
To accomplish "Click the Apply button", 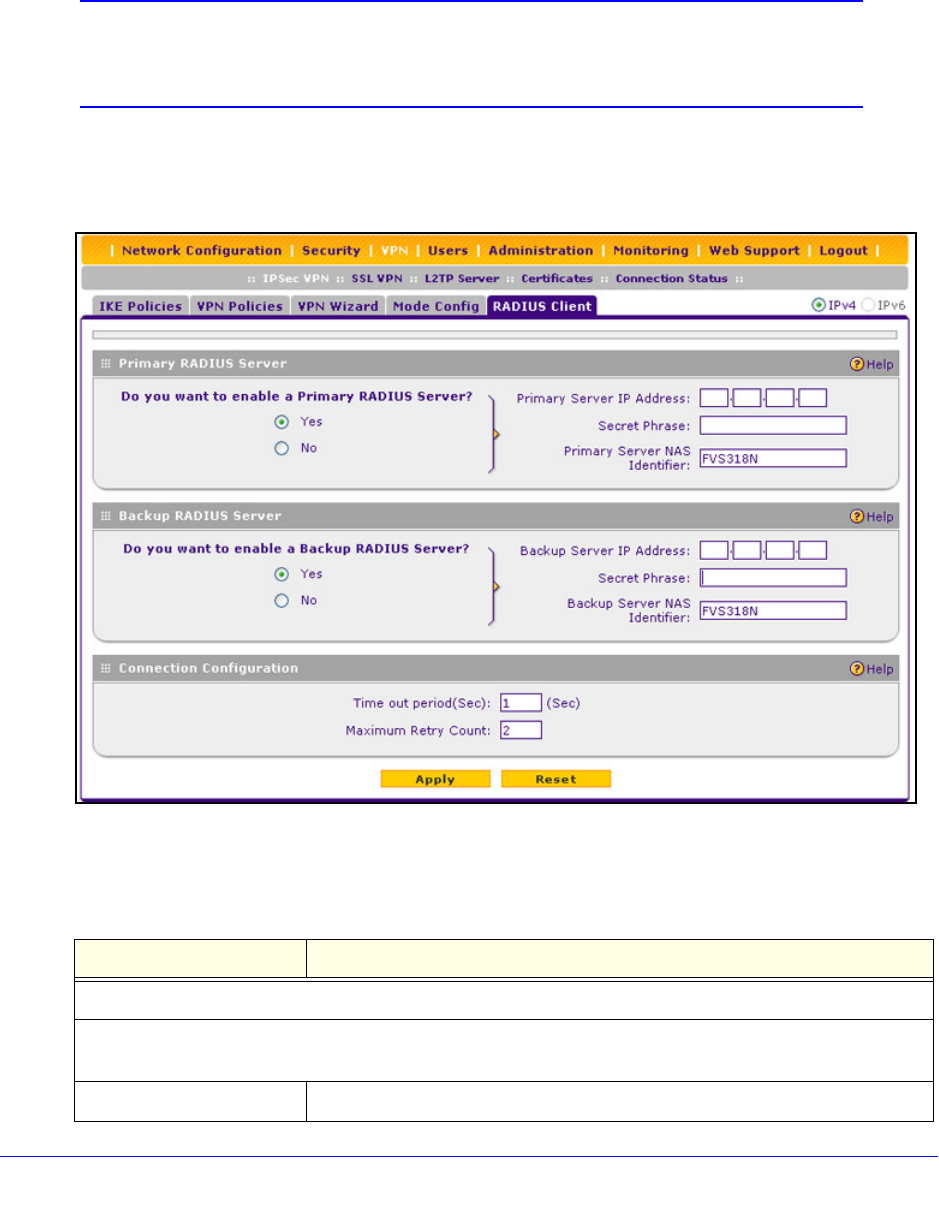I will pos(435,779).
